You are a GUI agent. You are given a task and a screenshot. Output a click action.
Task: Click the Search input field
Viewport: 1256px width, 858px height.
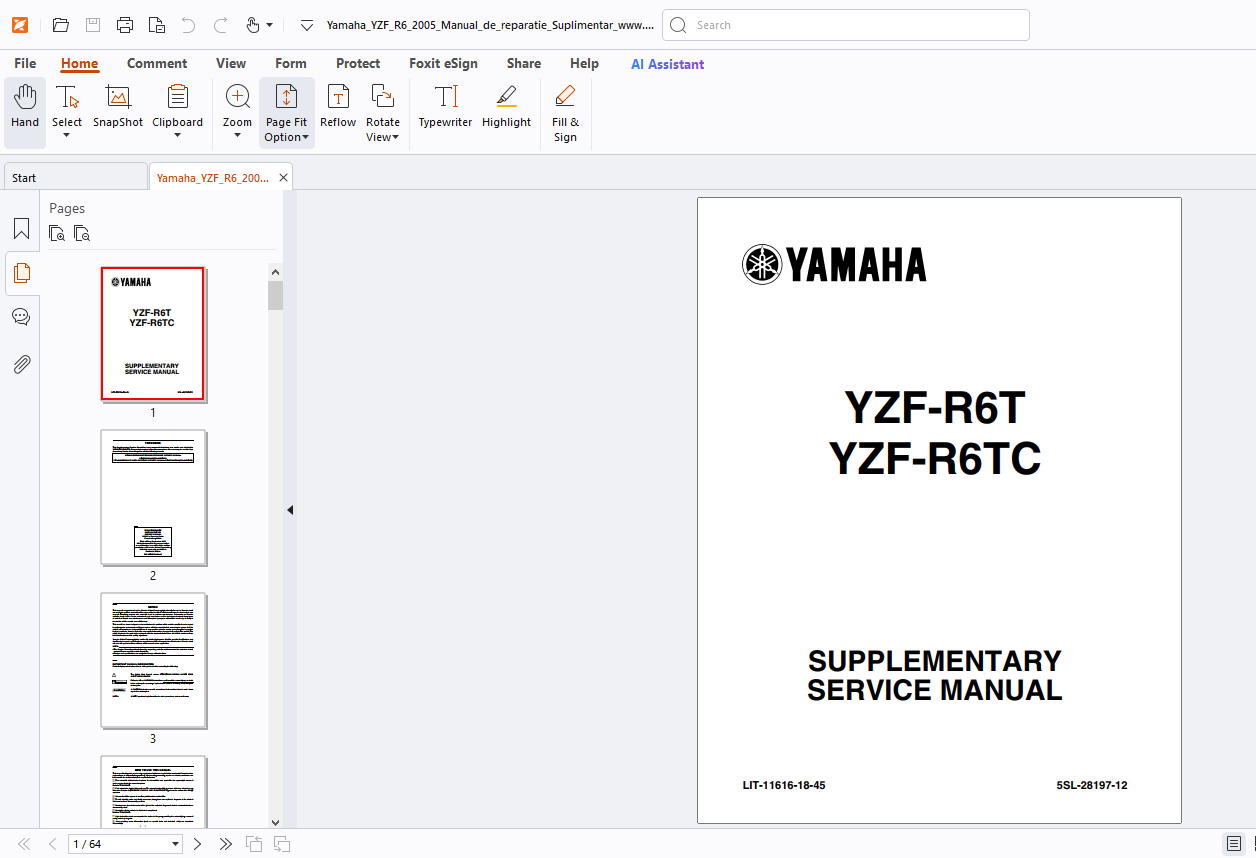[846, 25]
